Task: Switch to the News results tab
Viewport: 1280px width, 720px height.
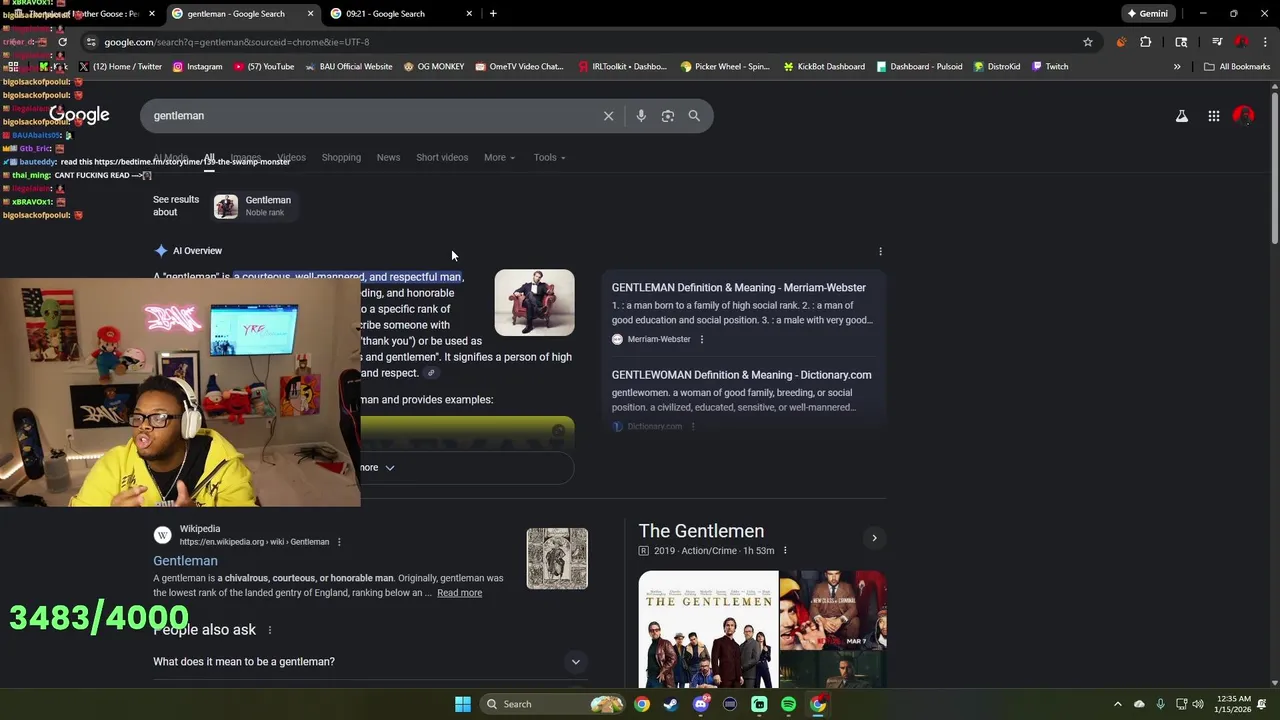Action: tap(388, 157)
